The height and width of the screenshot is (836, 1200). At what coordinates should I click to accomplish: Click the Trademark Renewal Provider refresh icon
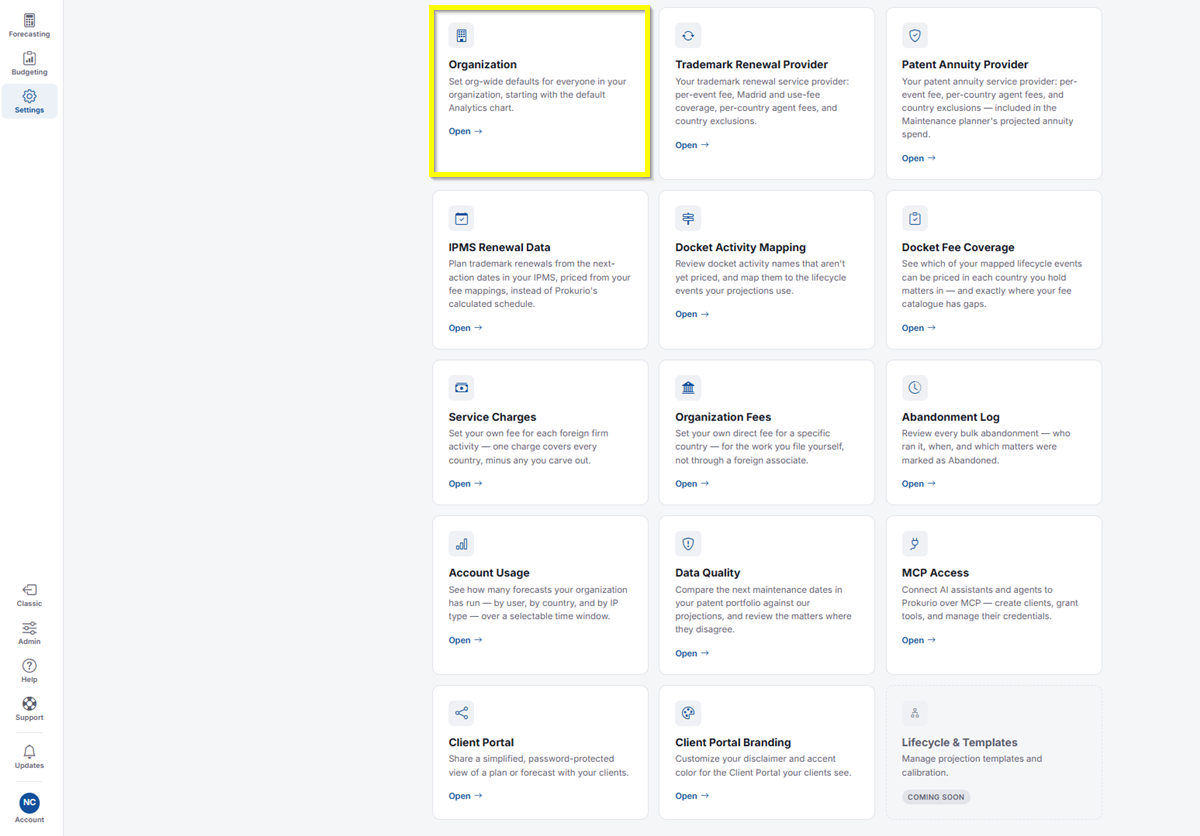pos(688,36)
